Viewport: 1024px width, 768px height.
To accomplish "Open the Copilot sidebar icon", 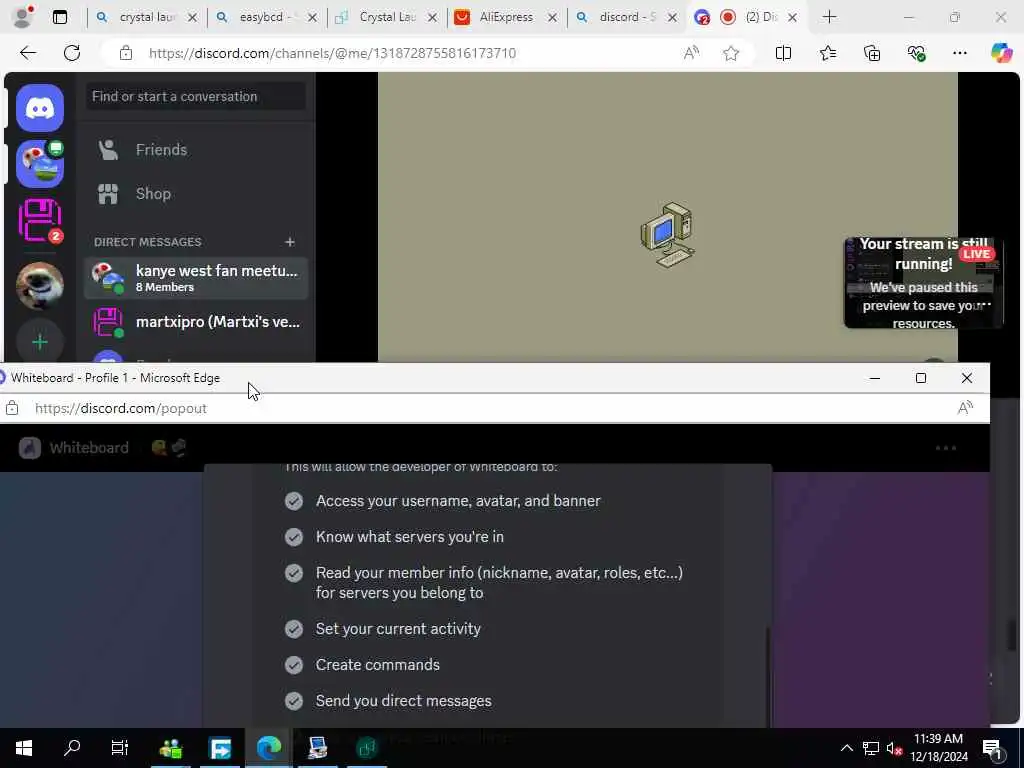I will pos(1001,53).
